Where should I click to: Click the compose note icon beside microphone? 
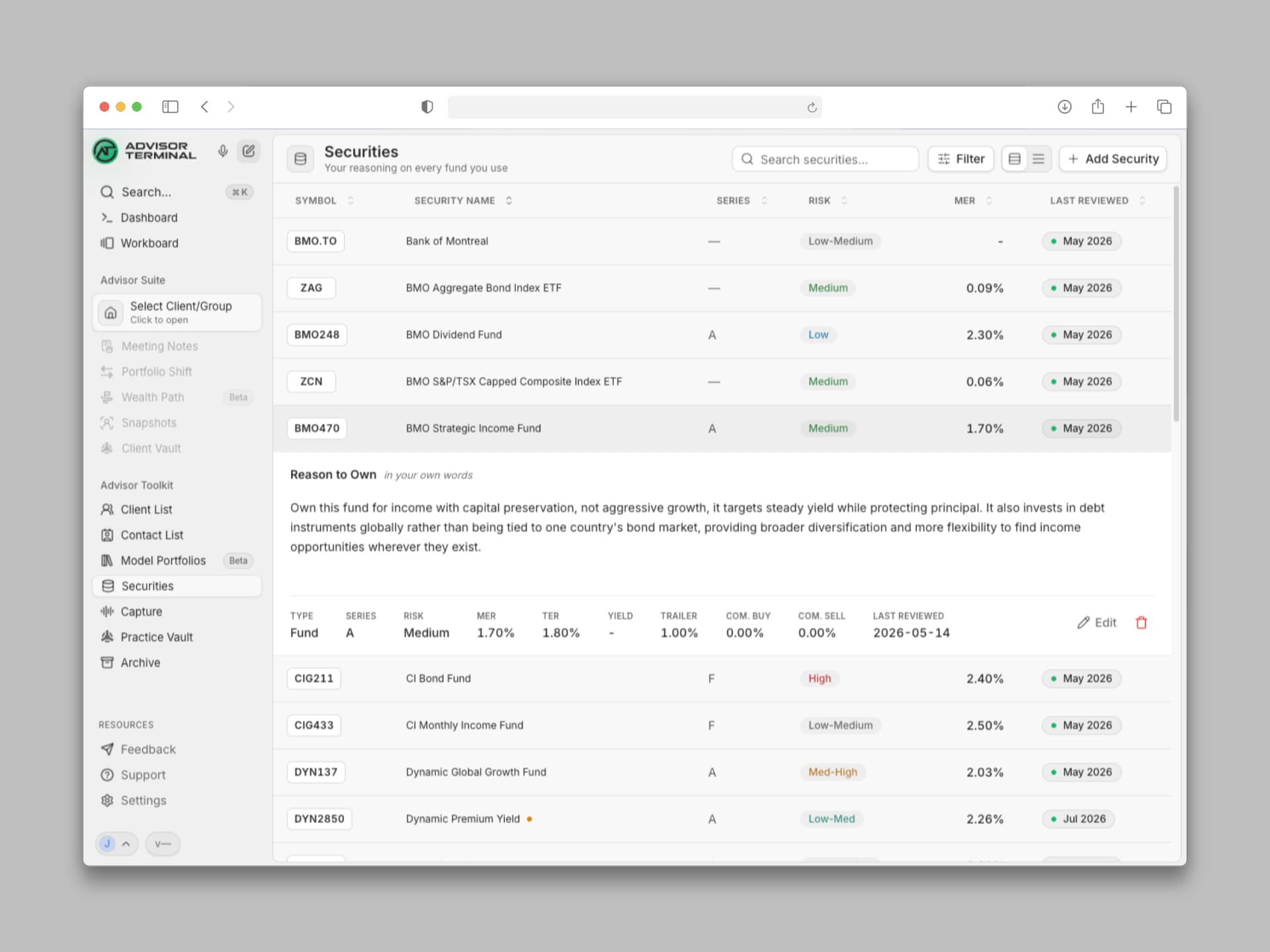pos(249,151)
